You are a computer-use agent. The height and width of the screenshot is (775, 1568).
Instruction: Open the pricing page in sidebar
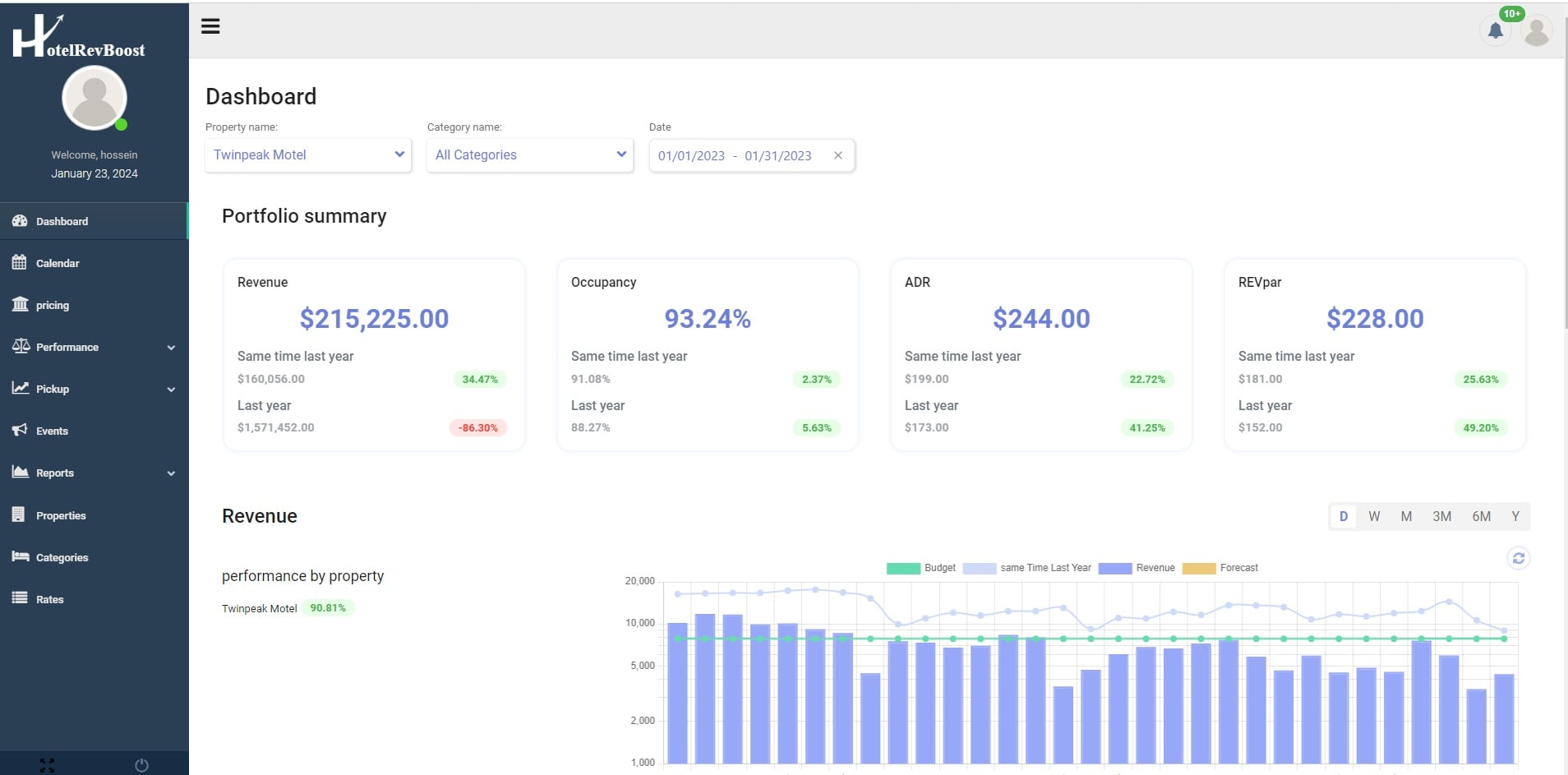tap(52, 305)
